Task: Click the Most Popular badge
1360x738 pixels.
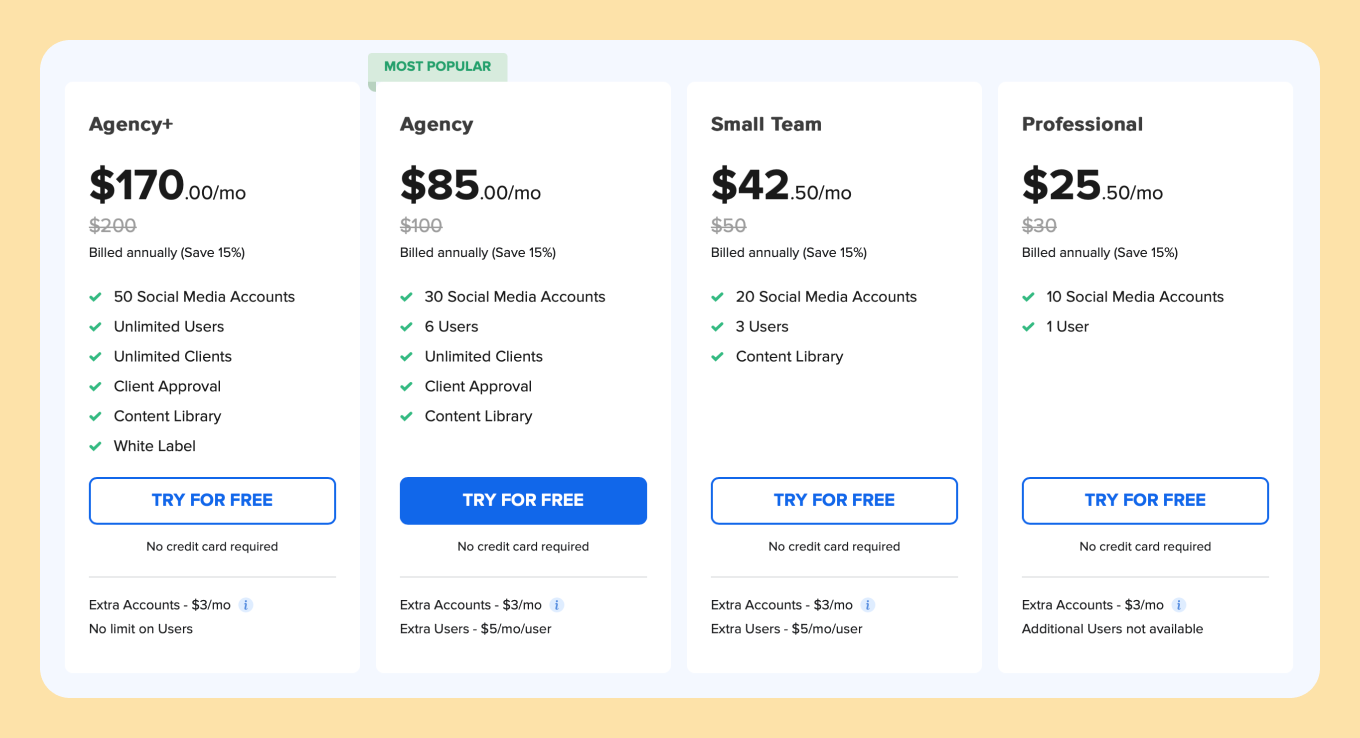Action: coord(438,67)
